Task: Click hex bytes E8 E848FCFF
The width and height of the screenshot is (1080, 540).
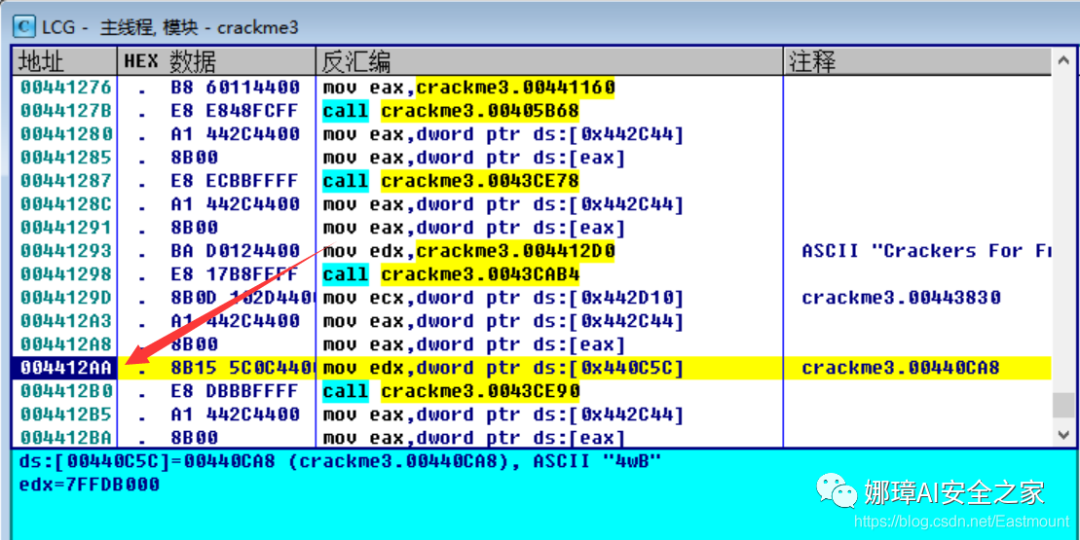Action: (x=236, y=111)
